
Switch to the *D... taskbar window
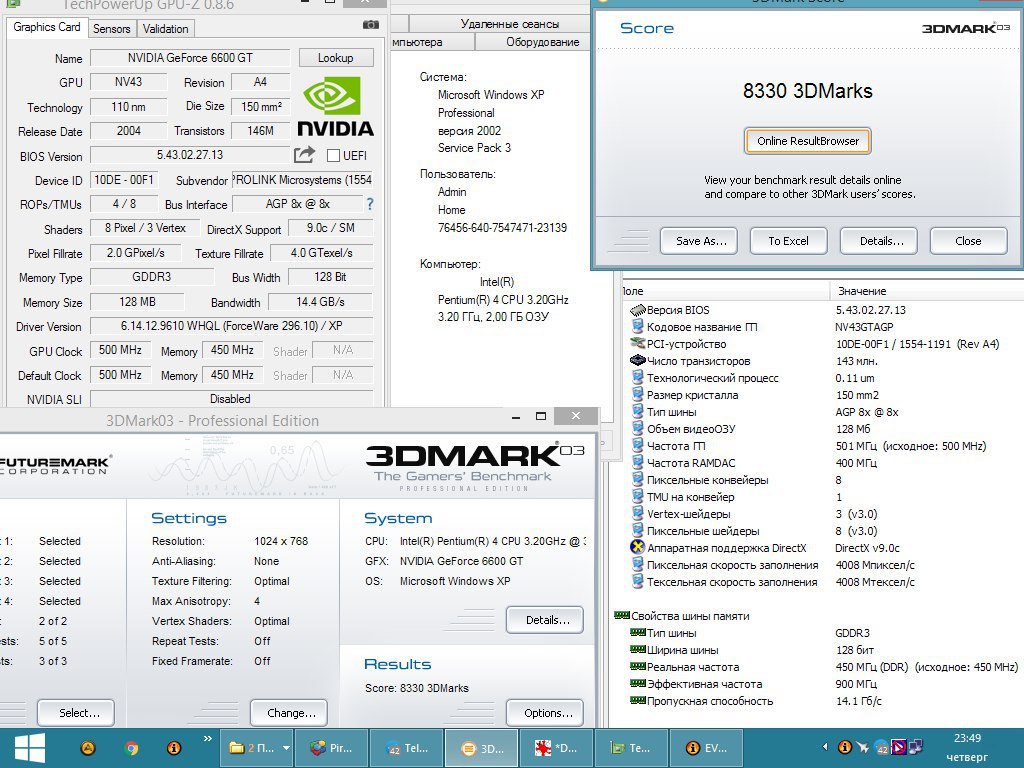click(556, 748)
